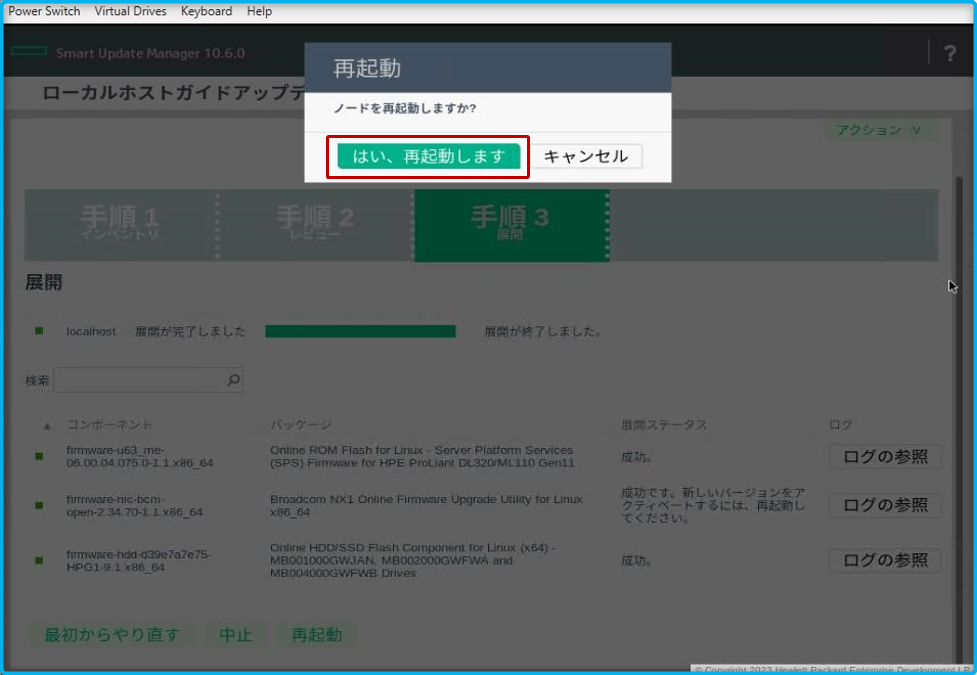Viewport: 977px width, 675px height.
Task: Open the Power Switch menu
Action: [x=44, y=11]
